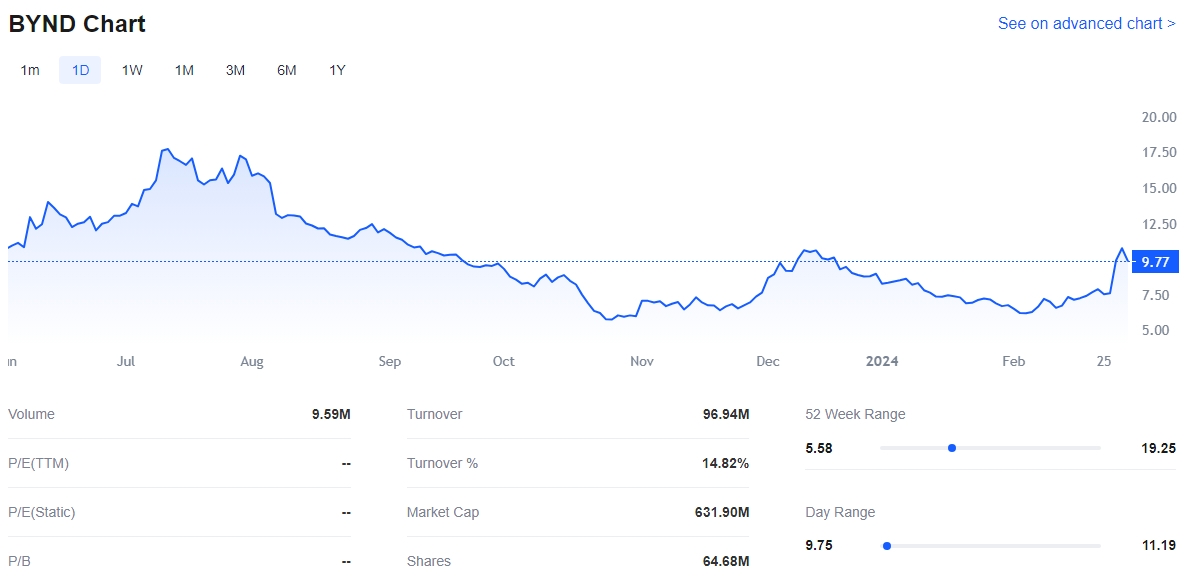
Task: Click the BYND Chart heading
Action: pyautogui.click(x=77, y=24)
